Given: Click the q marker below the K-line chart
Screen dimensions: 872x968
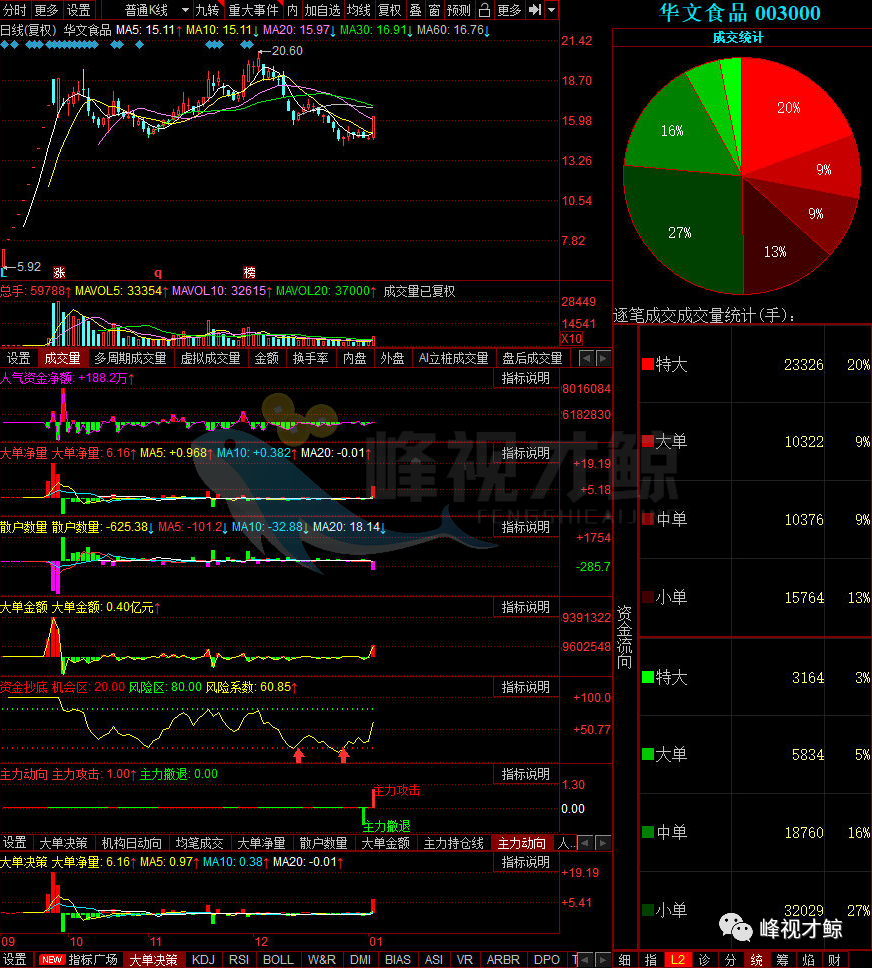Looking at the screenshot, I should [x=158, y=272].
